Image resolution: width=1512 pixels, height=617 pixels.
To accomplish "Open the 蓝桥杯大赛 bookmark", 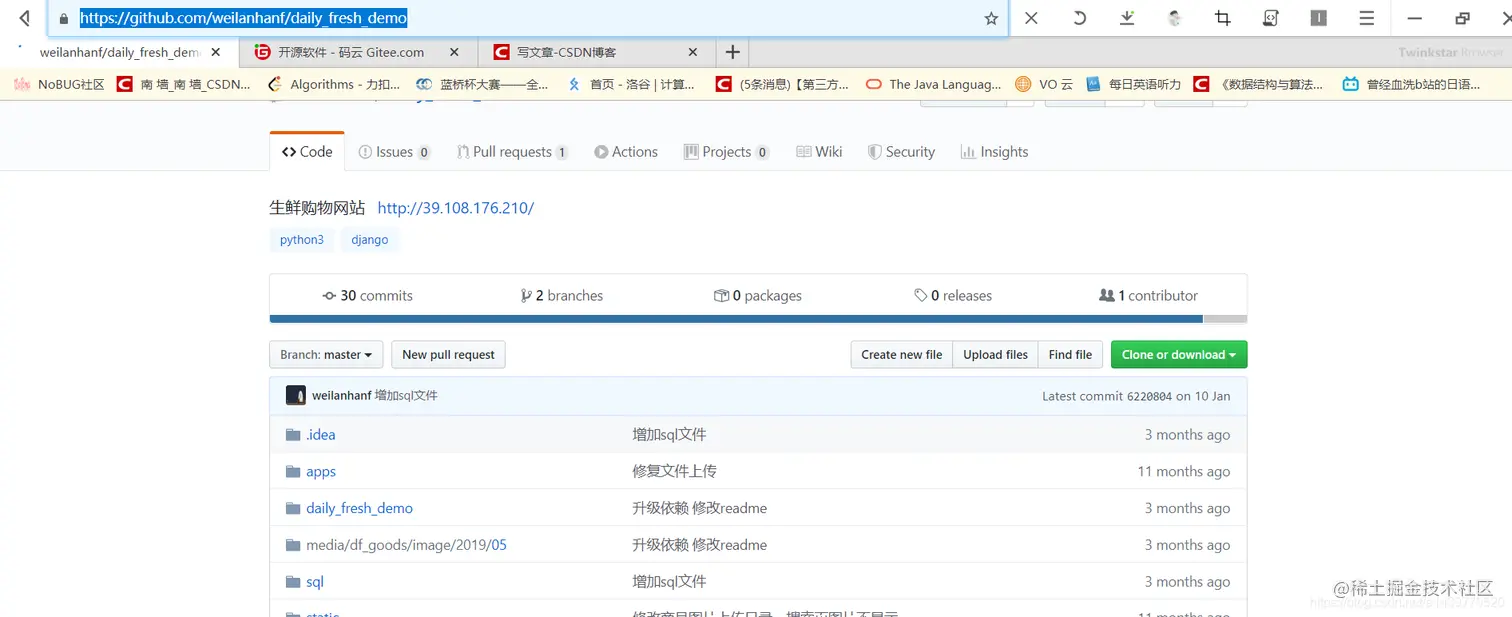I will [482, 84].
